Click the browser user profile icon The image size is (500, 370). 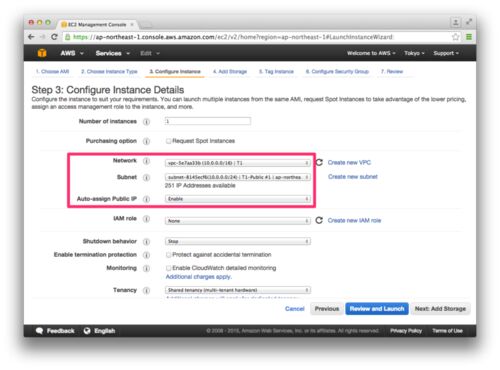pos(456,22)
